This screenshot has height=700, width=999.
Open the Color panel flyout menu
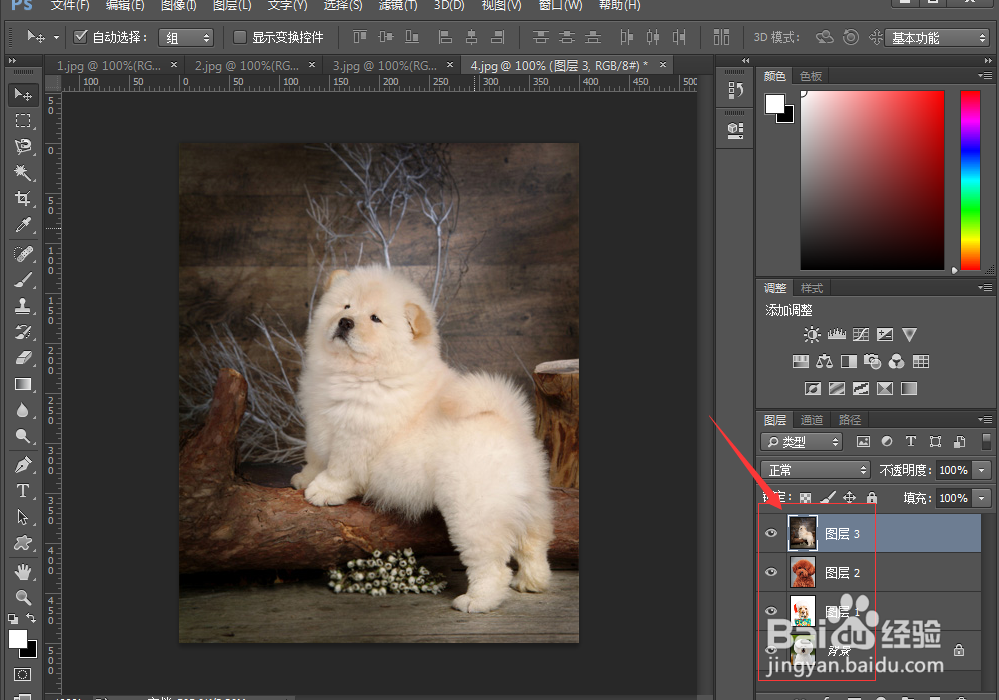985,76
